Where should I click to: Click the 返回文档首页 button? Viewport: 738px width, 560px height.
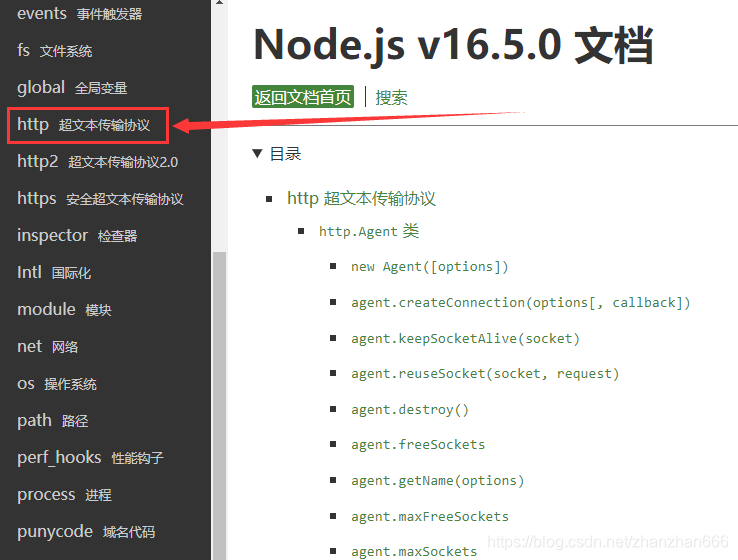(303, 97)
